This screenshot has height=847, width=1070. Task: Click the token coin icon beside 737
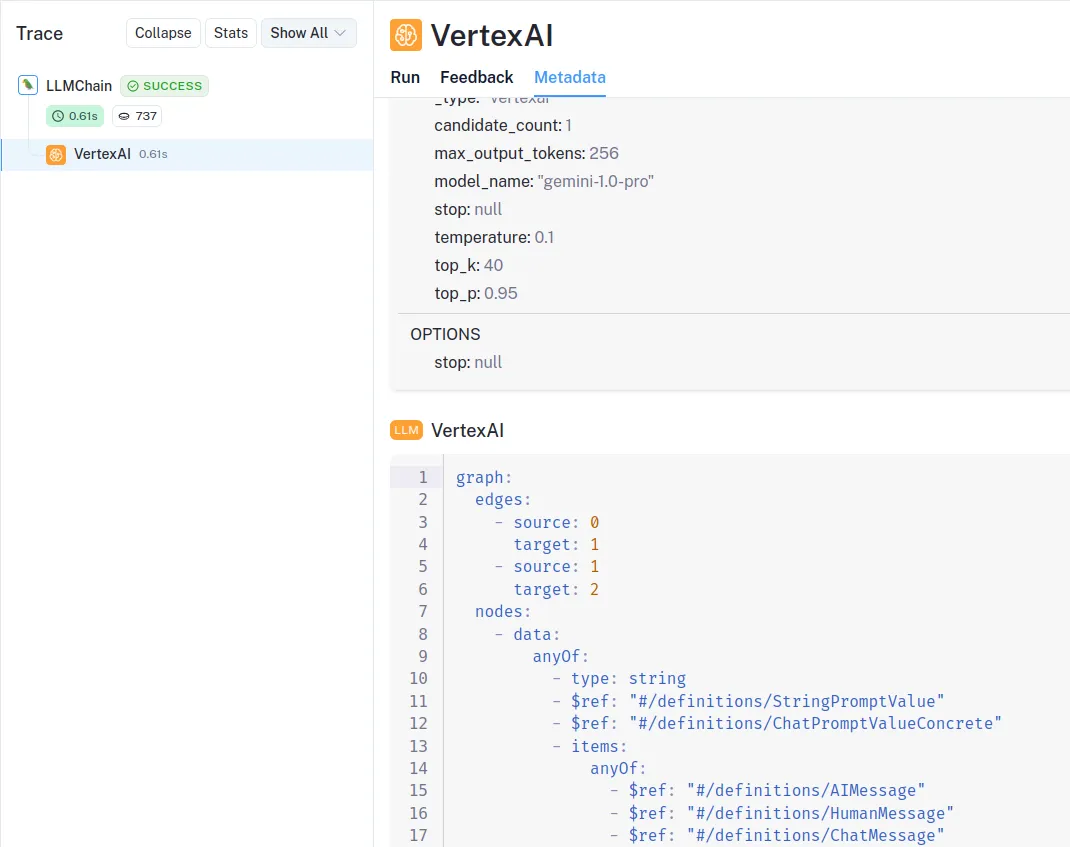point(124,116)
